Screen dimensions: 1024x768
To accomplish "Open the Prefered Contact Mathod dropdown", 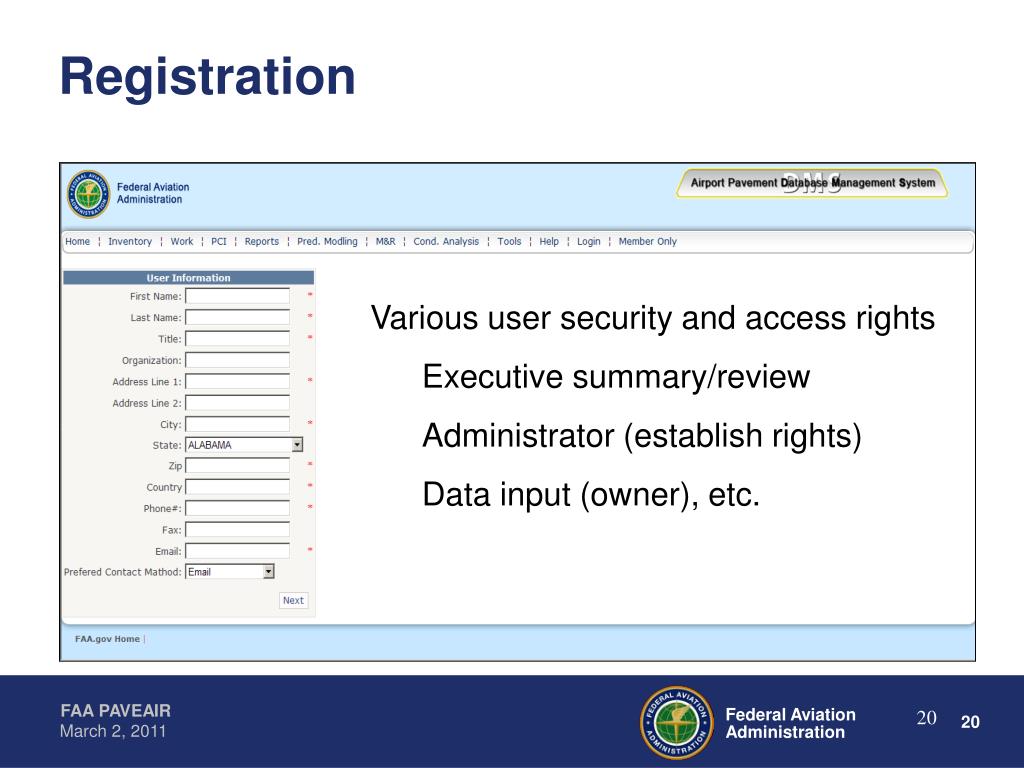I will 230,572.
